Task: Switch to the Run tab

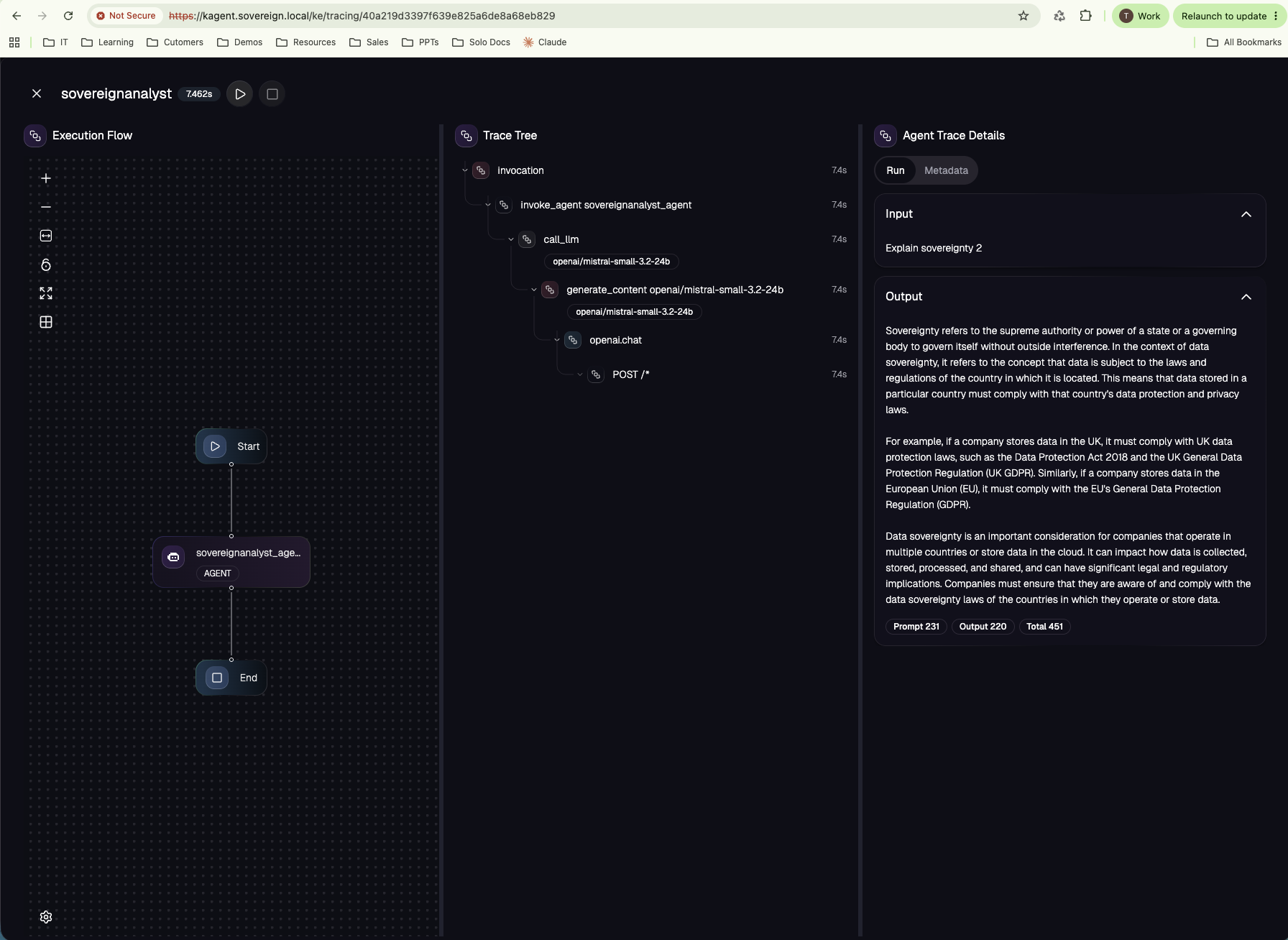Action: 896,170
